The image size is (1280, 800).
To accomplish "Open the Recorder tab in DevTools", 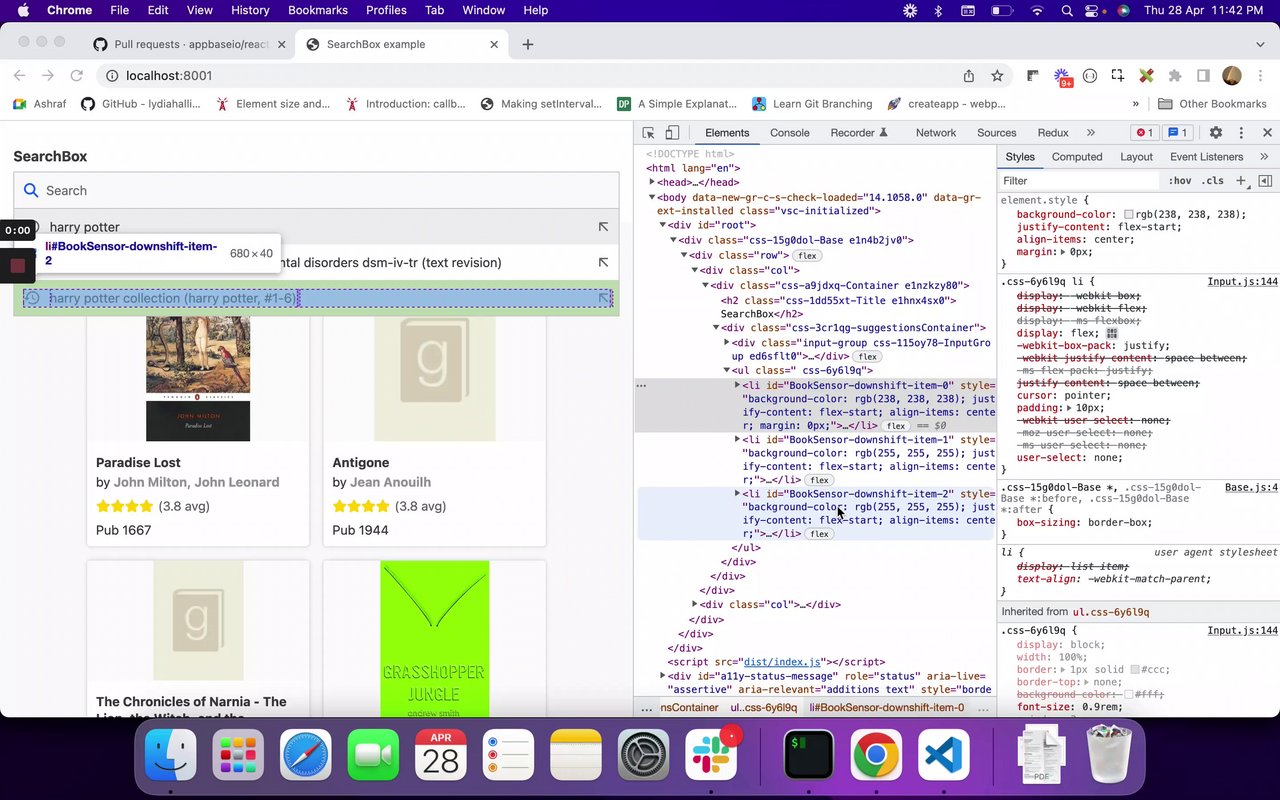I will (859, 133).
